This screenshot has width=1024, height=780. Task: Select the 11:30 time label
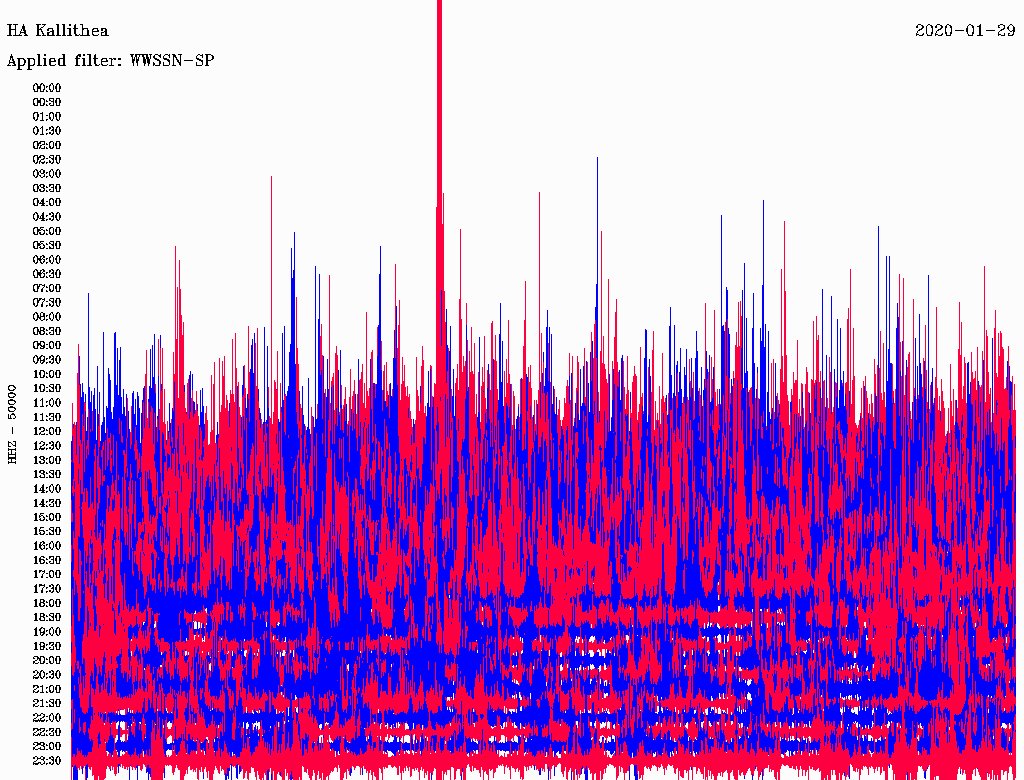click(x=47, y=417)
